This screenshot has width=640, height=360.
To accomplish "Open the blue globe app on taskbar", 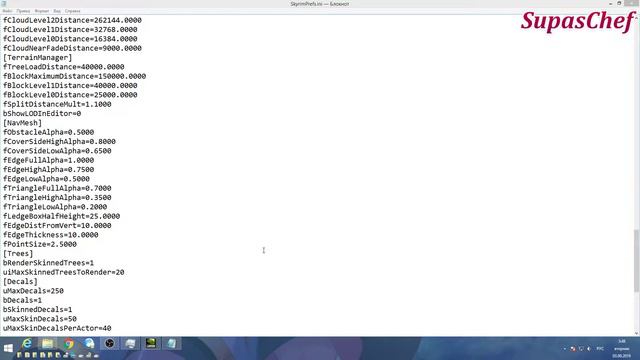I will coord(89,344).
